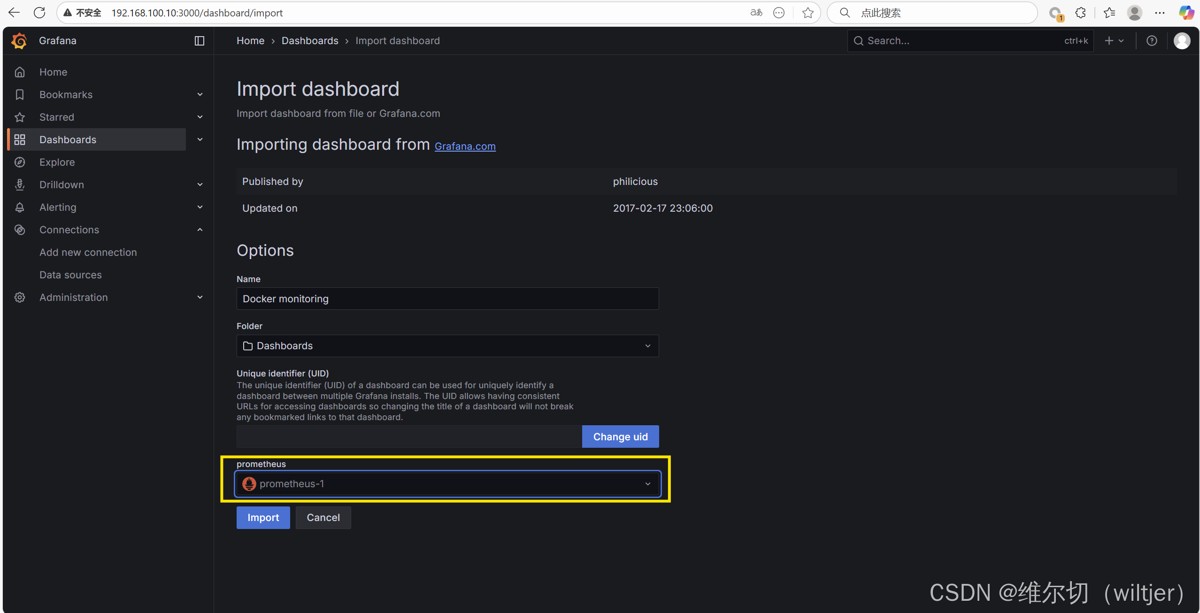
Task: Click the empty Unique identifier UID field
Action: point(409,437)
